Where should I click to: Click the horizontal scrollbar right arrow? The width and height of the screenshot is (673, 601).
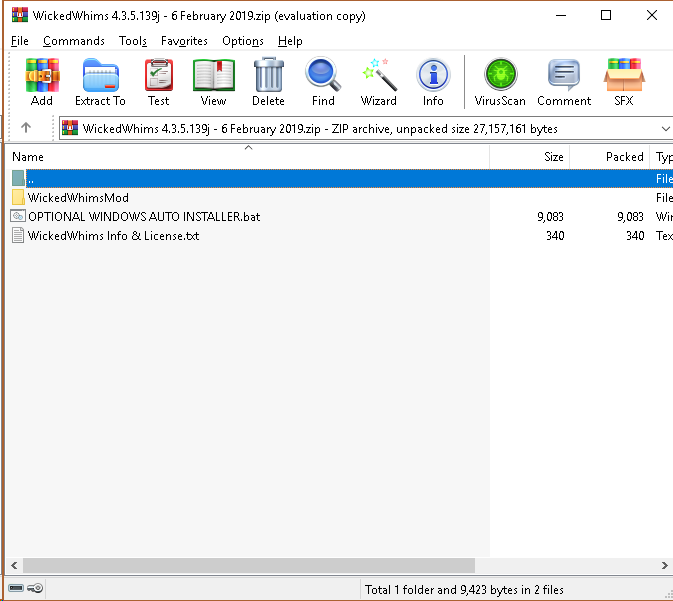(x=665, y=565)
